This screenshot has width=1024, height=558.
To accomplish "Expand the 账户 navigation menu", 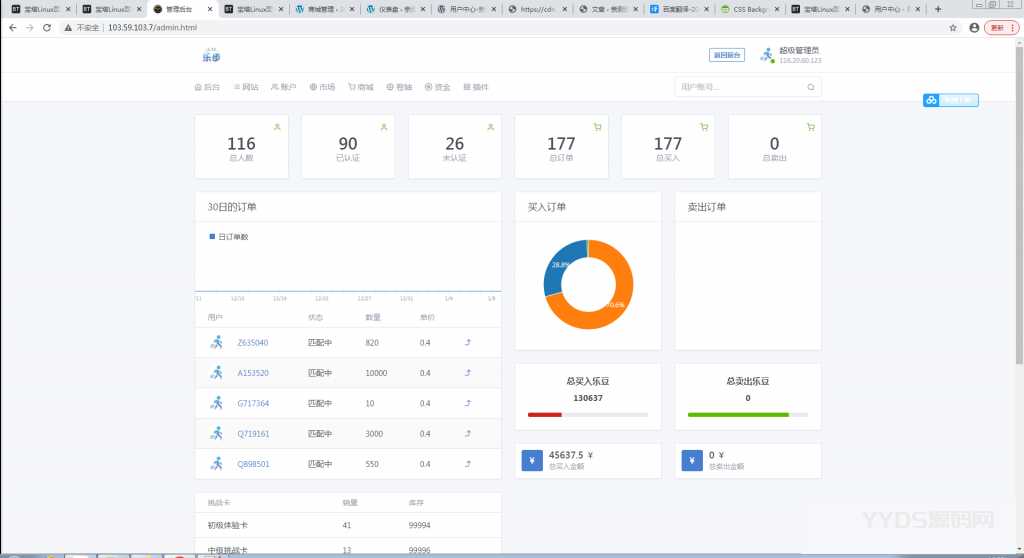I will [284, 87].
